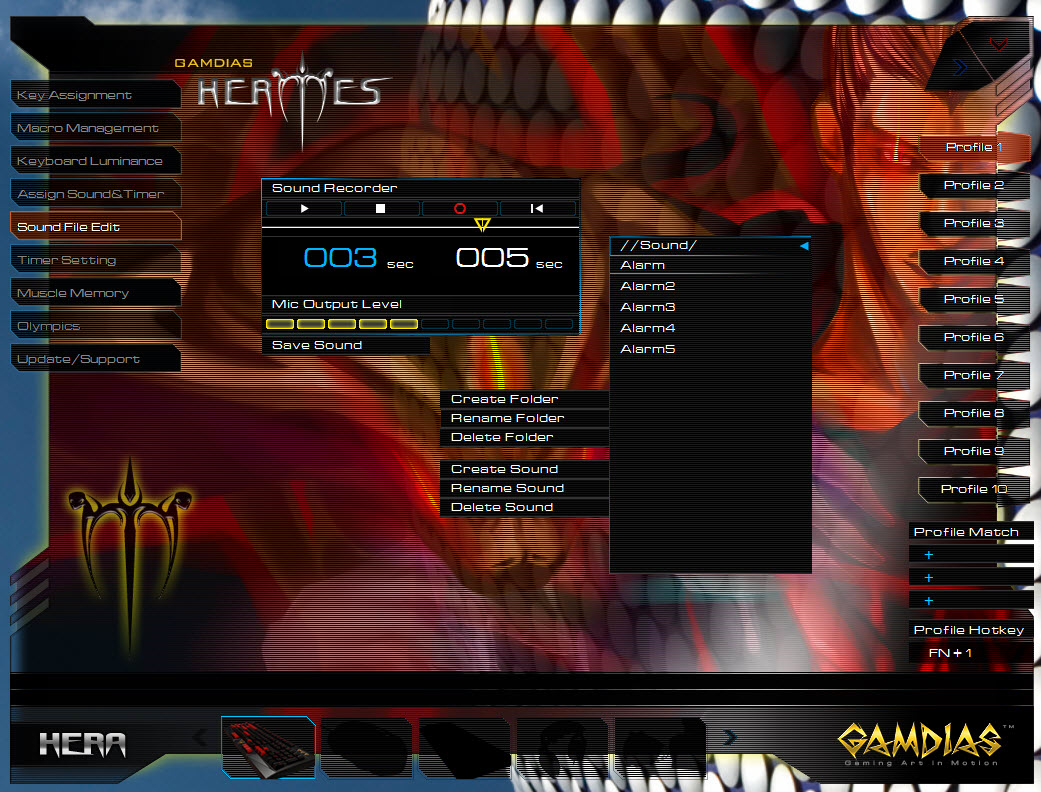Click Delete Folder

(x=524, y=437)
